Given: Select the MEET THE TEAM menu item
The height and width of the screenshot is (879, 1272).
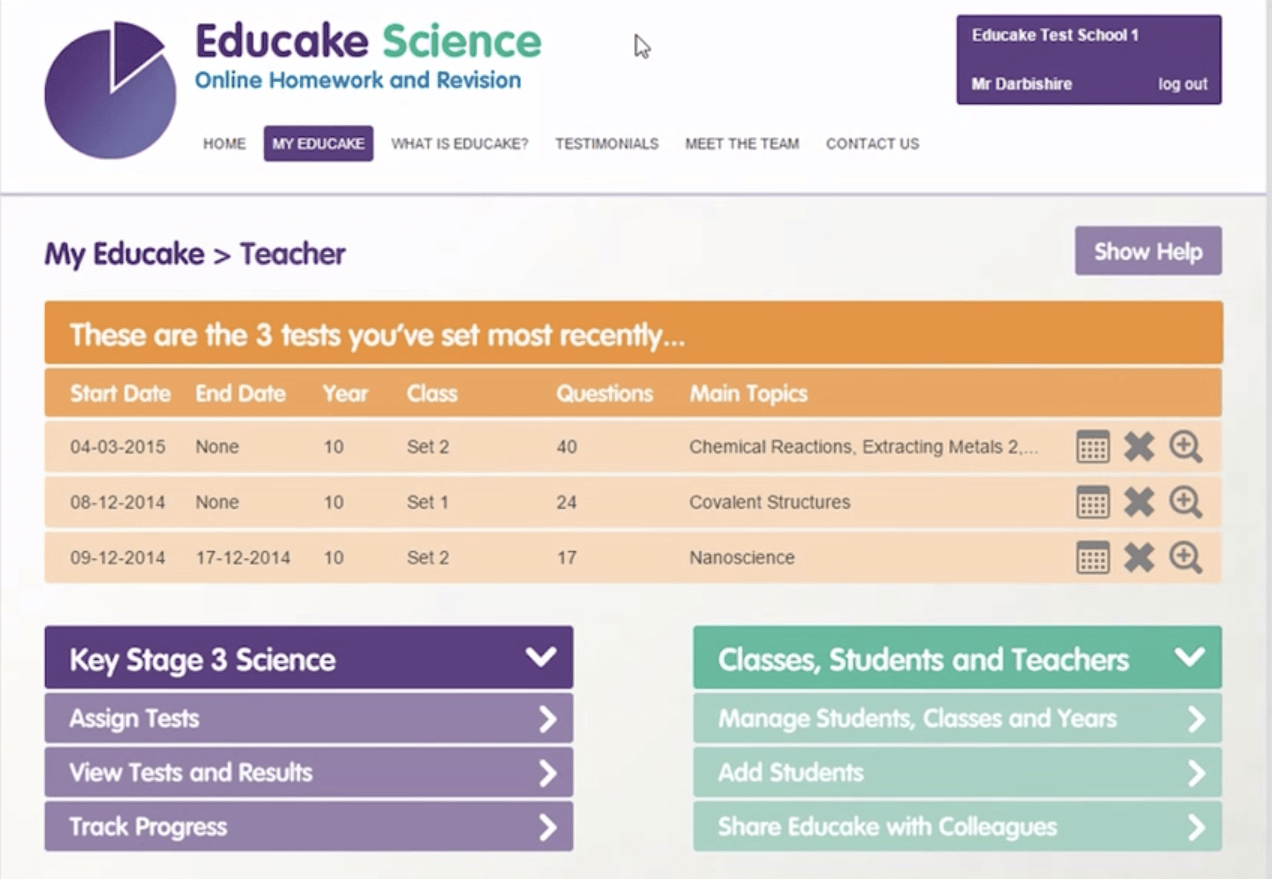Looking at the screenshot, I should click(x=742, y=143).
